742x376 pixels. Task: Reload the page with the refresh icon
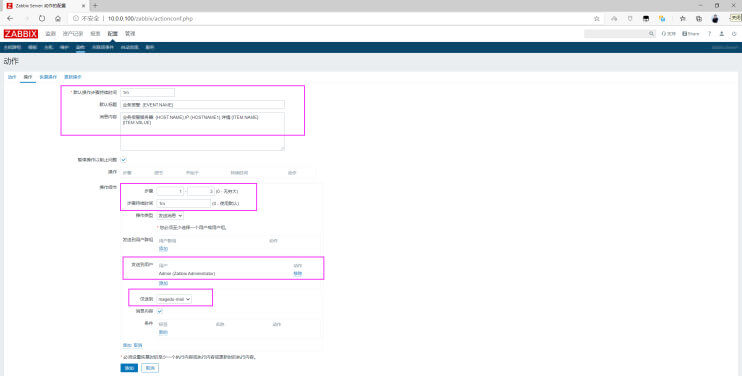tap(42, 18)
